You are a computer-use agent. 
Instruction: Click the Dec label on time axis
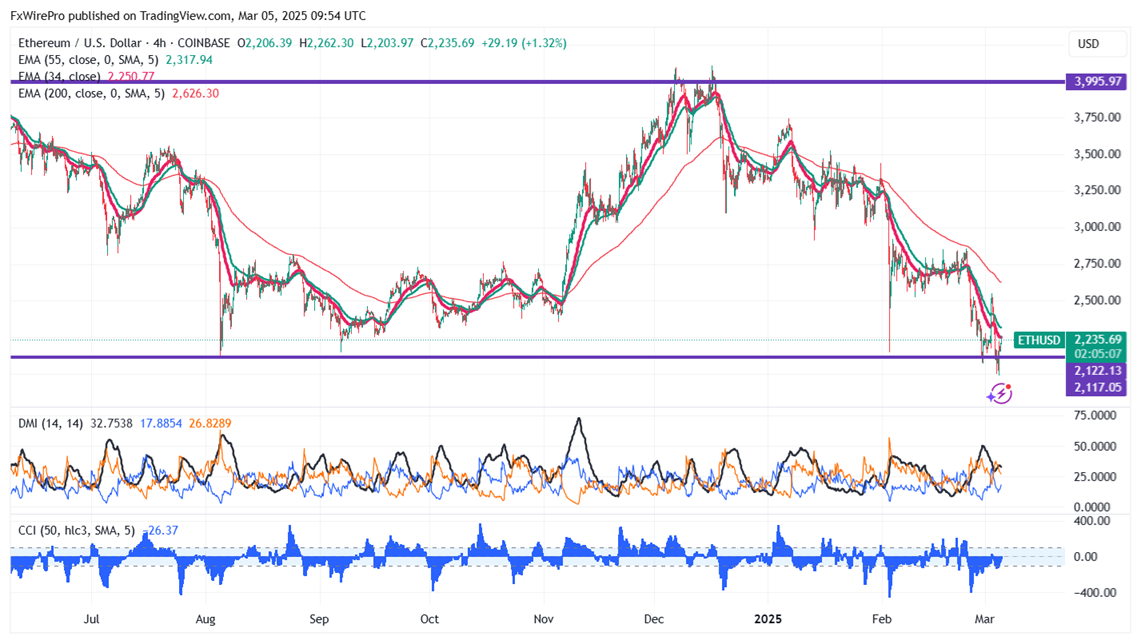[654, 619]
